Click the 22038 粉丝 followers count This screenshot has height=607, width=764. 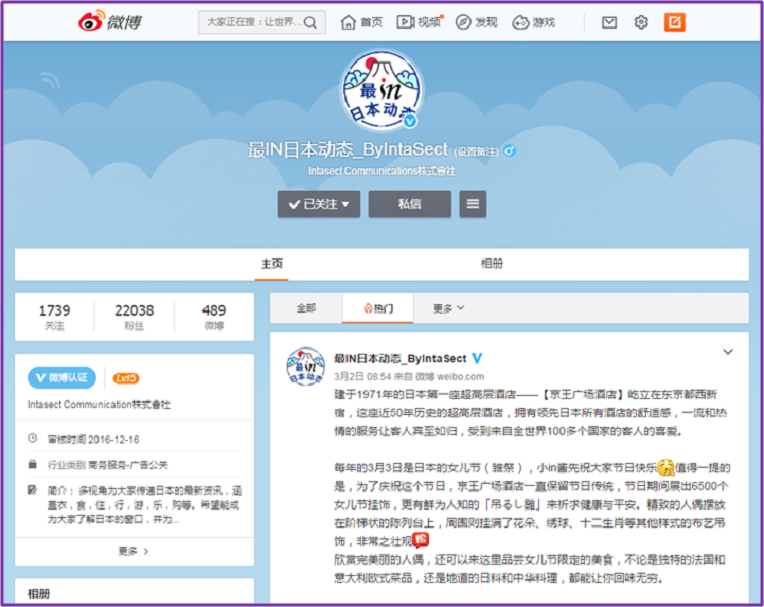(134, 317)
